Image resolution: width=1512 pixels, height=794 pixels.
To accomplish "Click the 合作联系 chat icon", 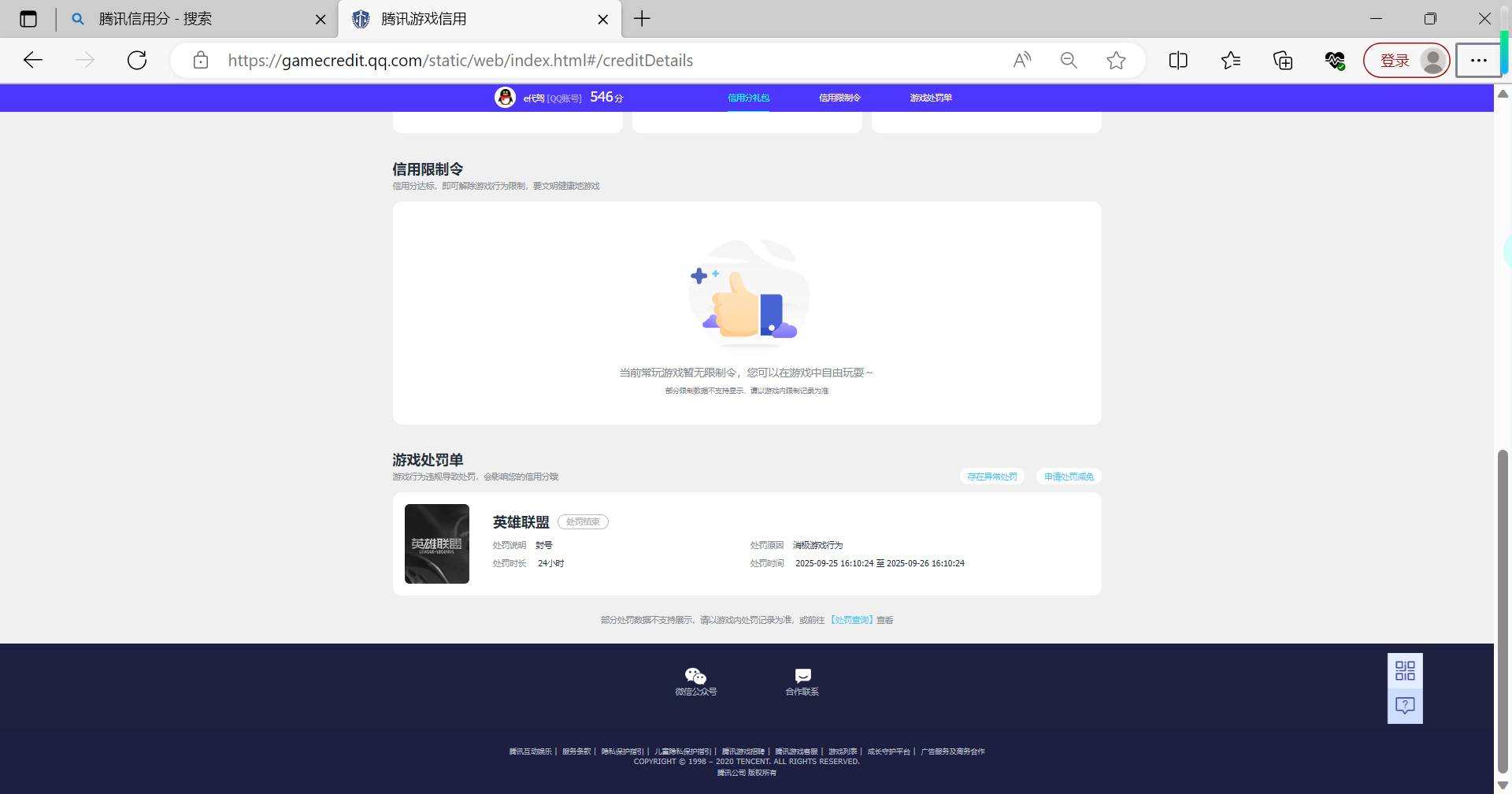I will coord(802,676).
